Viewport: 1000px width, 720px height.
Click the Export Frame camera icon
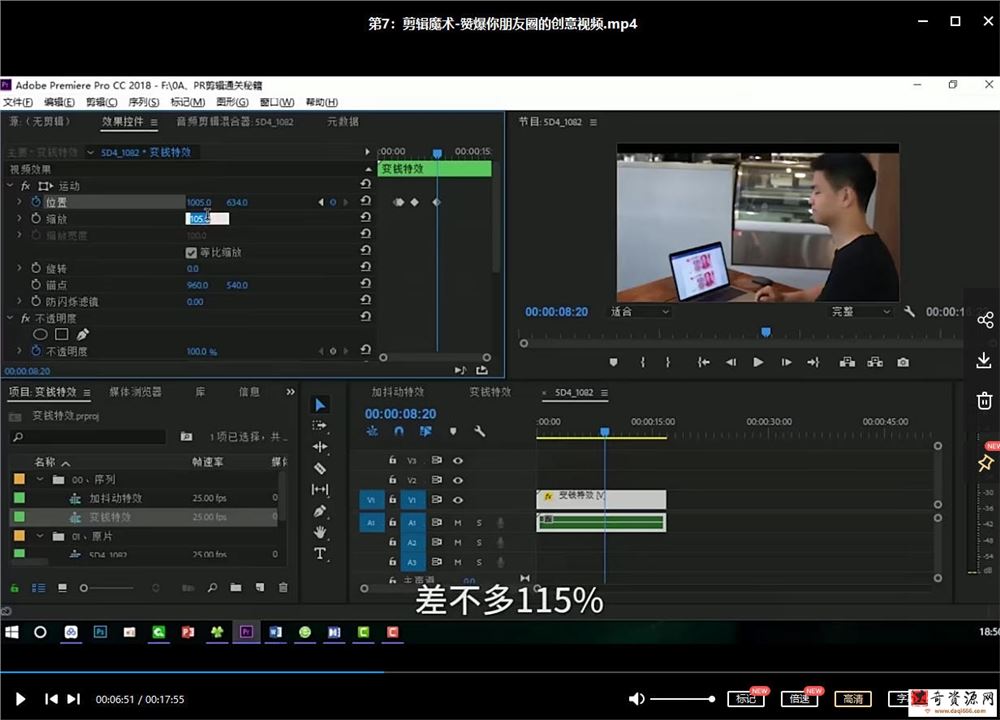point(903,362)
